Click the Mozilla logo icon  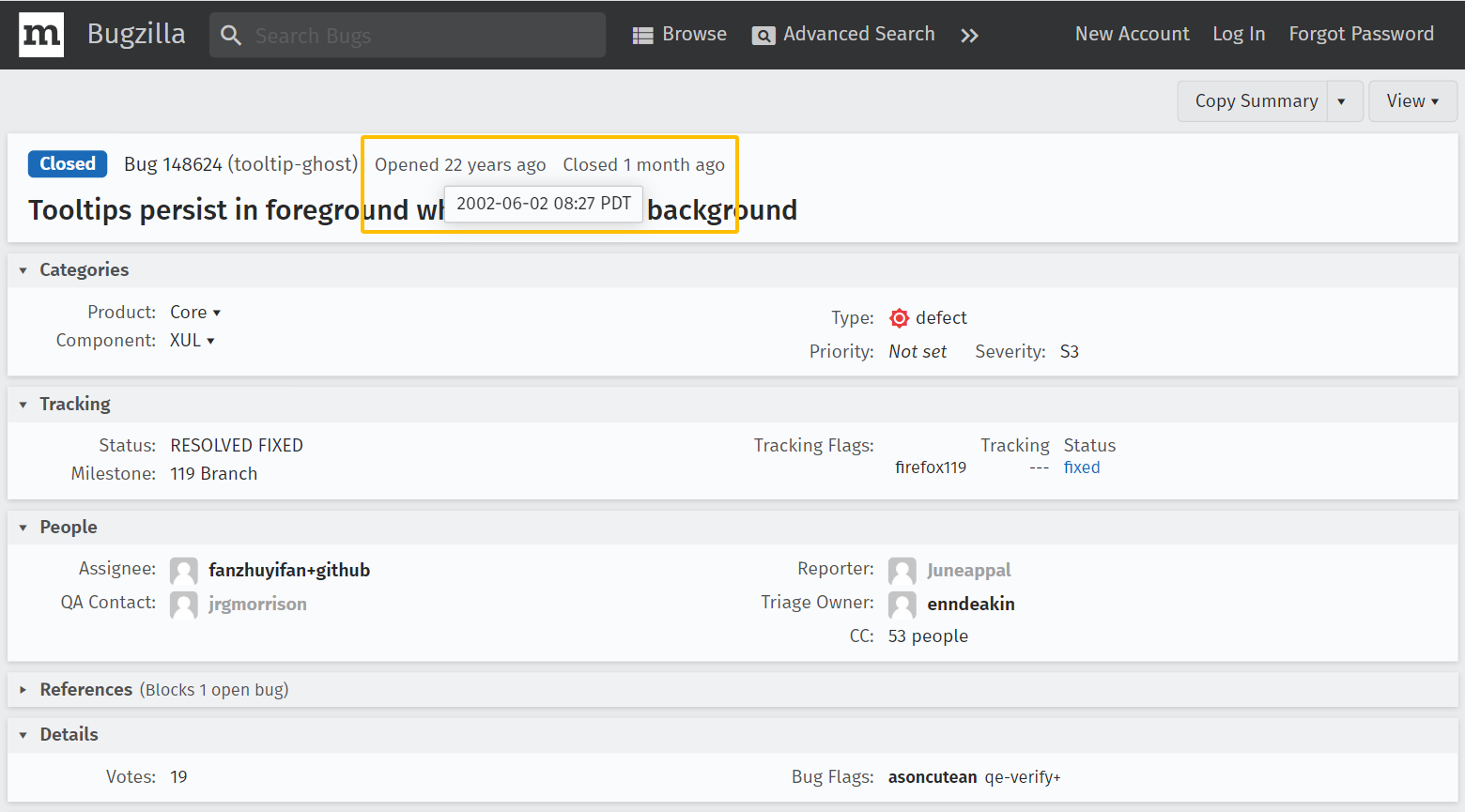(x=41, y=35)
